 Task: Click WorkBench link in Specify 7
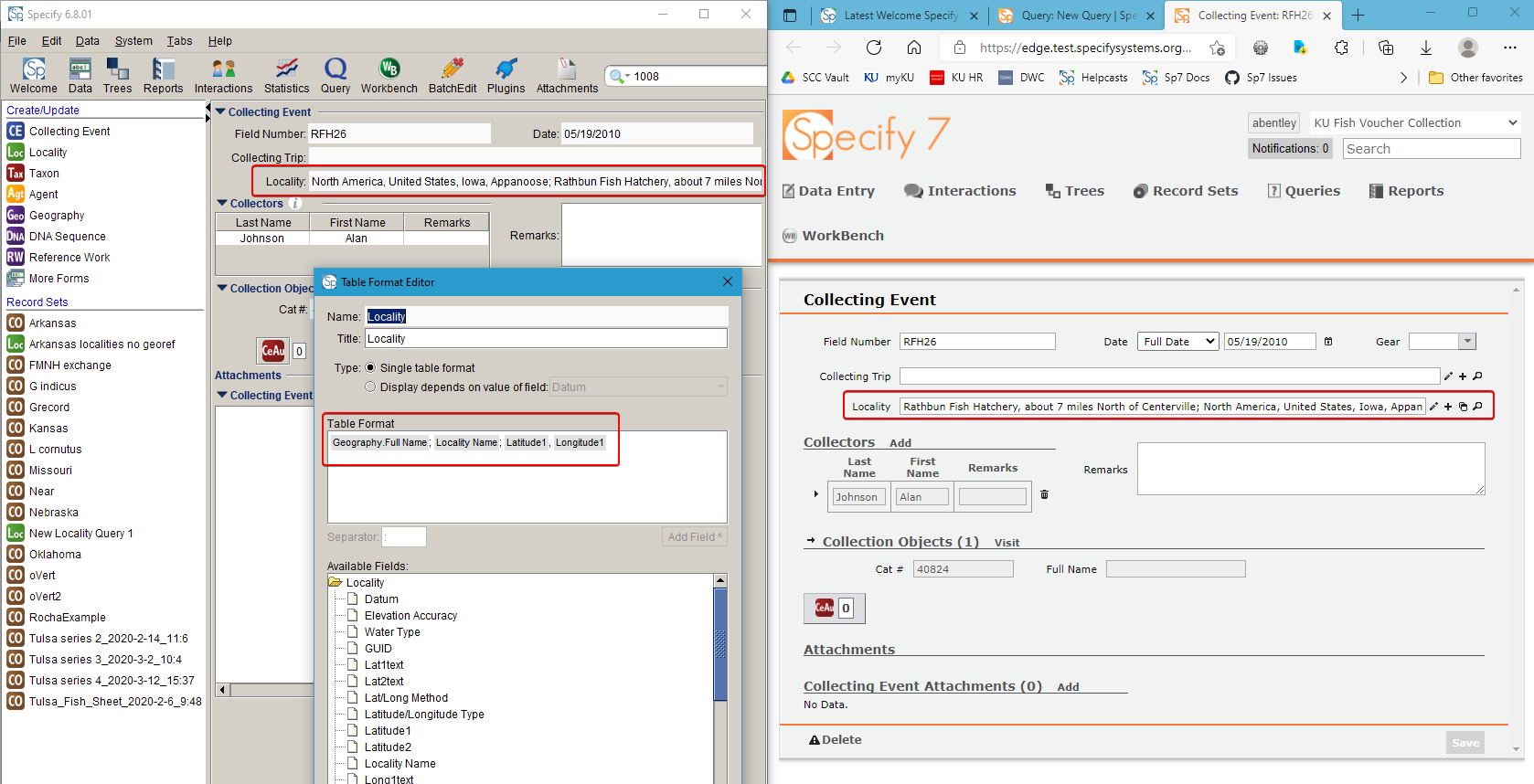pyautogui.click(x=833, y=236)
